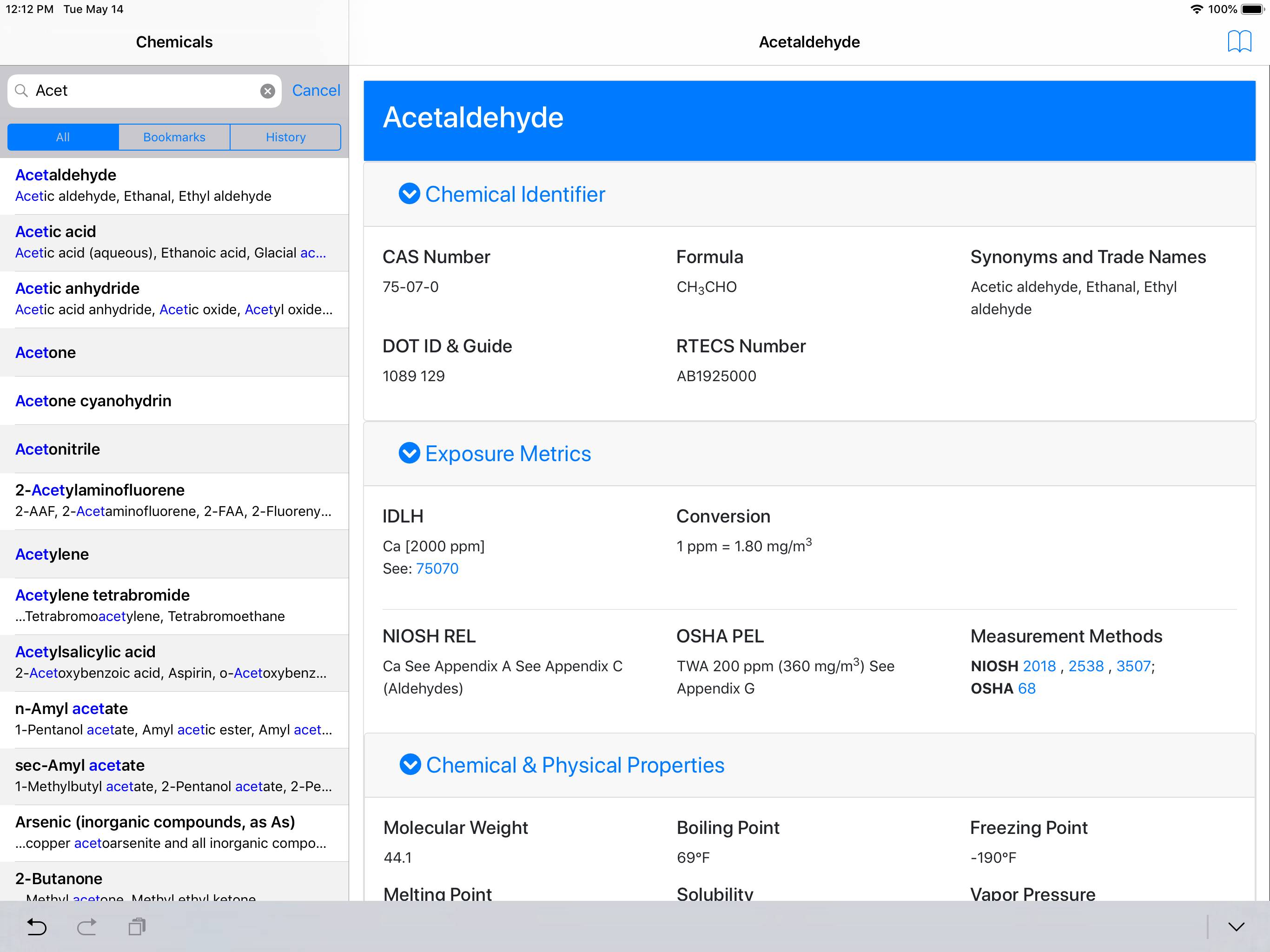Tap the undo arrow in keyboard bar
1270x952 pixels.
tap(37, 926)
